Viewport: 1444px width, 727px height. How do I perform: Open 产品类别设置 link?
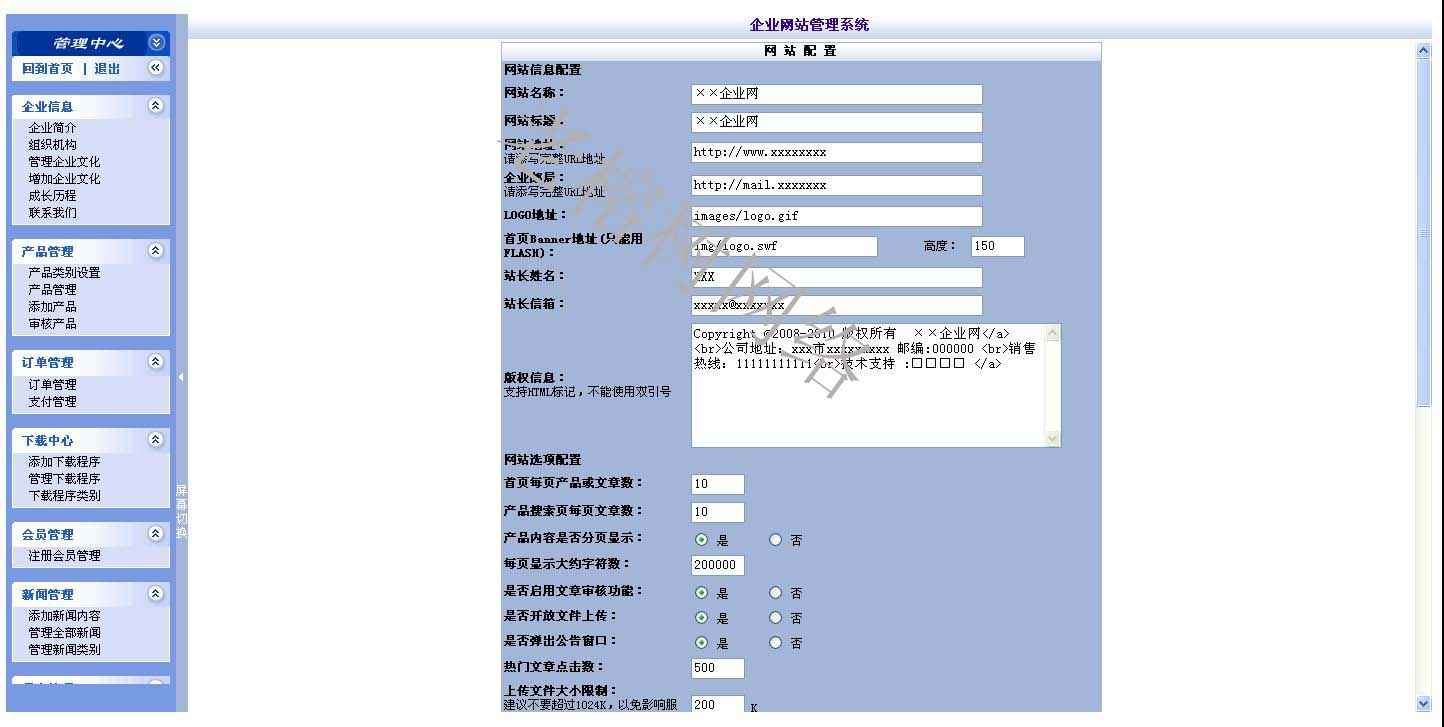(x=64, y=273)
